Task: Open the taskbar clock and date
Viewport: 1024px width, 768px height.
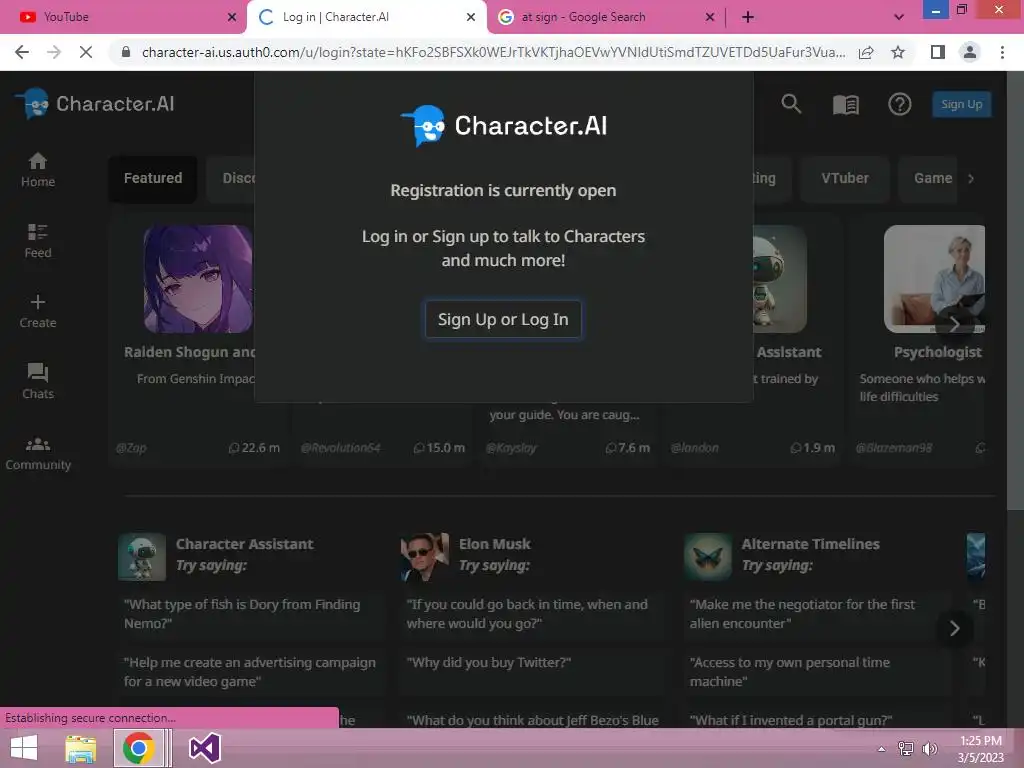Action: tap(980, 749)
